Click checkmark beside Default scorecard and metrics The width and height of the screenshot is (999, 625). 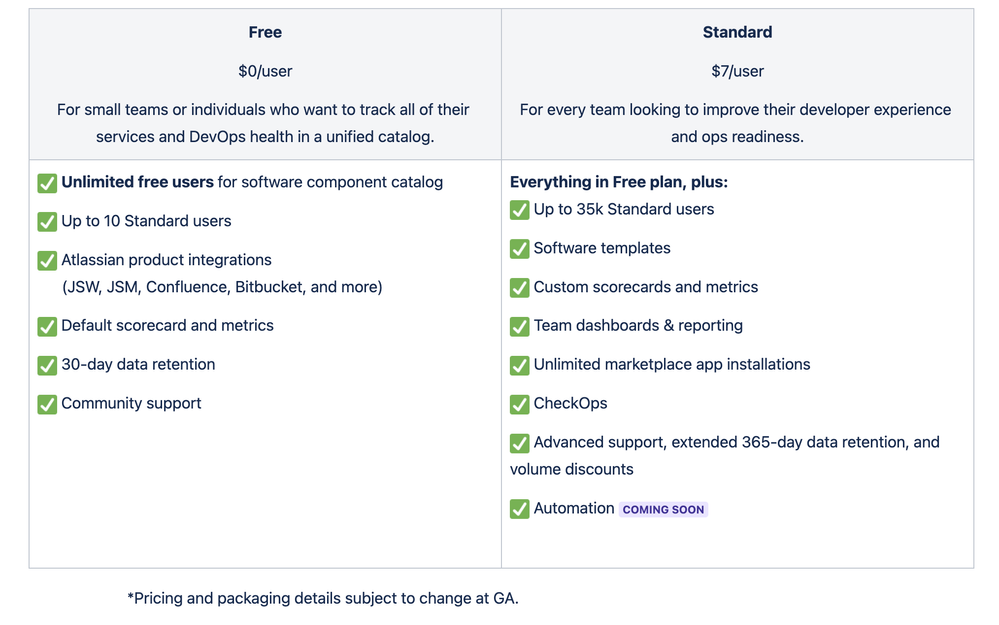point(47,327)
